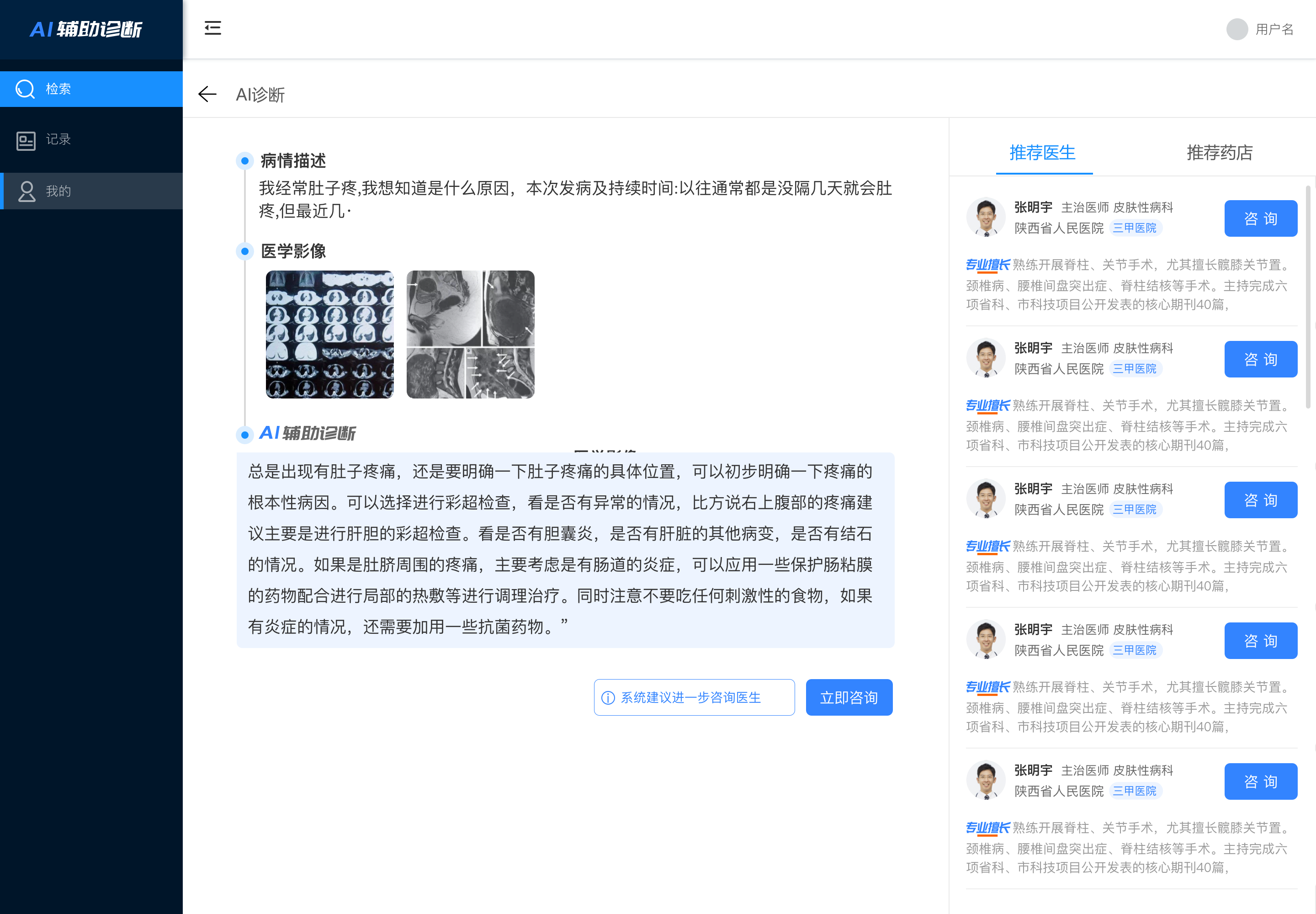Click the 专业擅长 badge in first doctor card

click(988, 265)
